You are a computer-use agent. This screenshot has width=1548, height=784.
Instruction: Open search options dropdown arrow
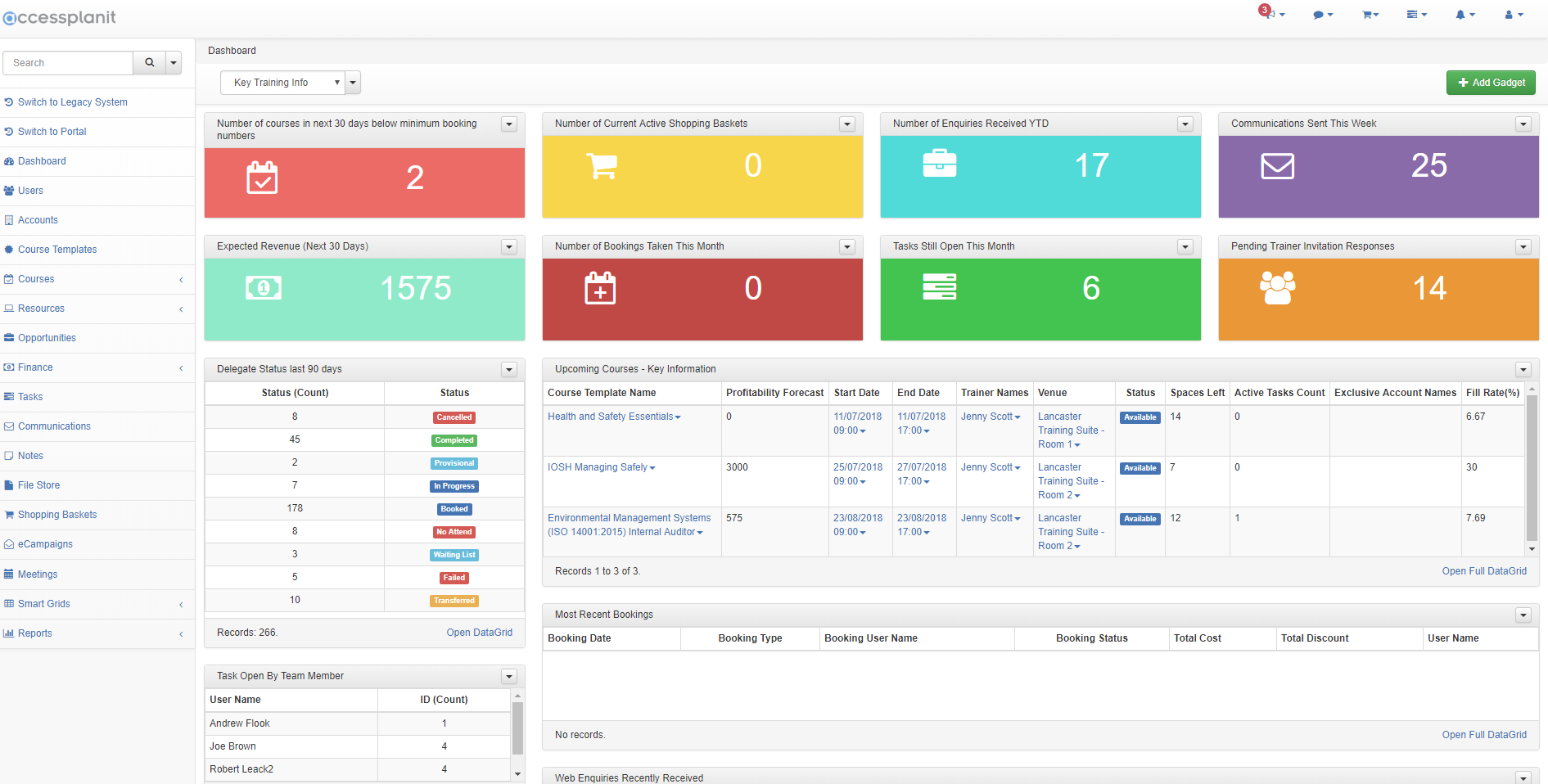click(174, 63)
